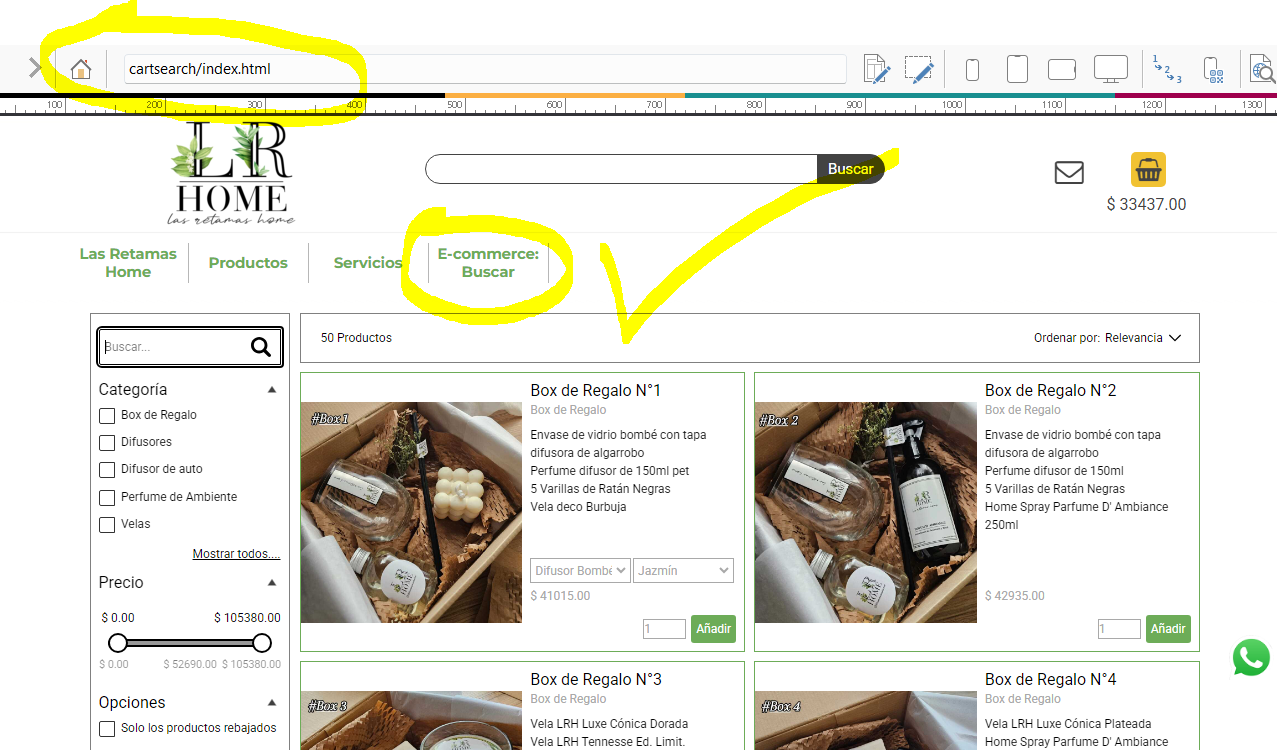This screenshot has height=750, width=1277.
Task: Click the magnifier in sidebar search
Action: click(x=261, y=347)
